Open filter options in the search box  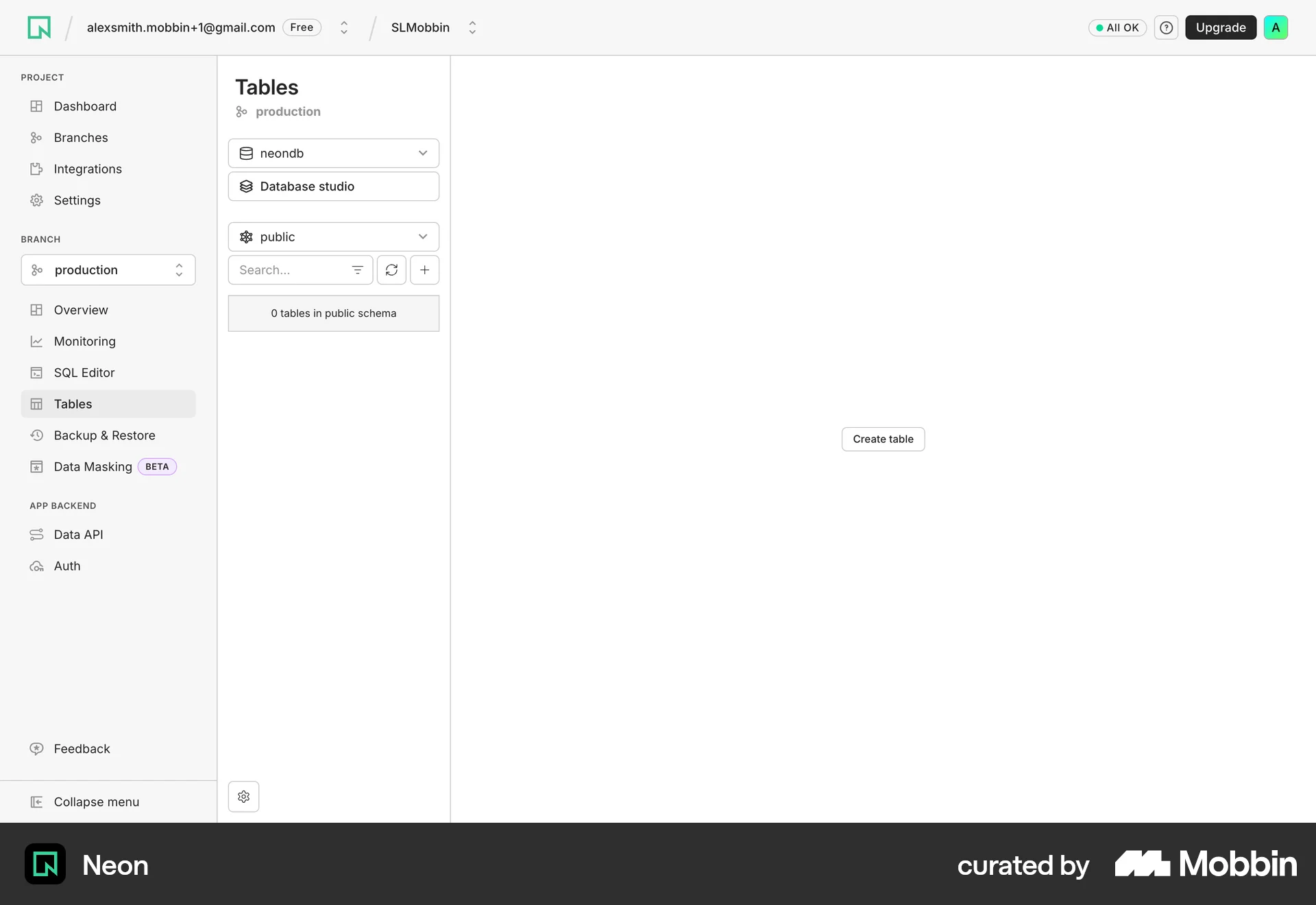coord(357,270)
